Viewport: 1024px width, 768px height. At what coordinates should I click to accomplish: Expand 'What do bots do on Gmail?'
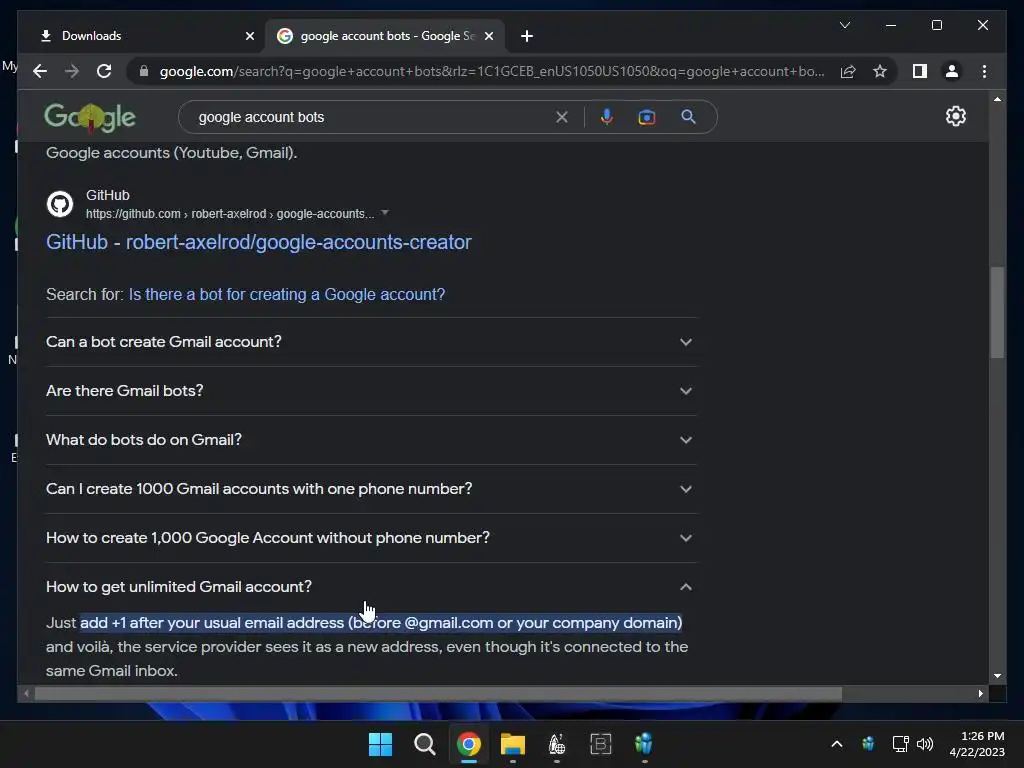371,440
